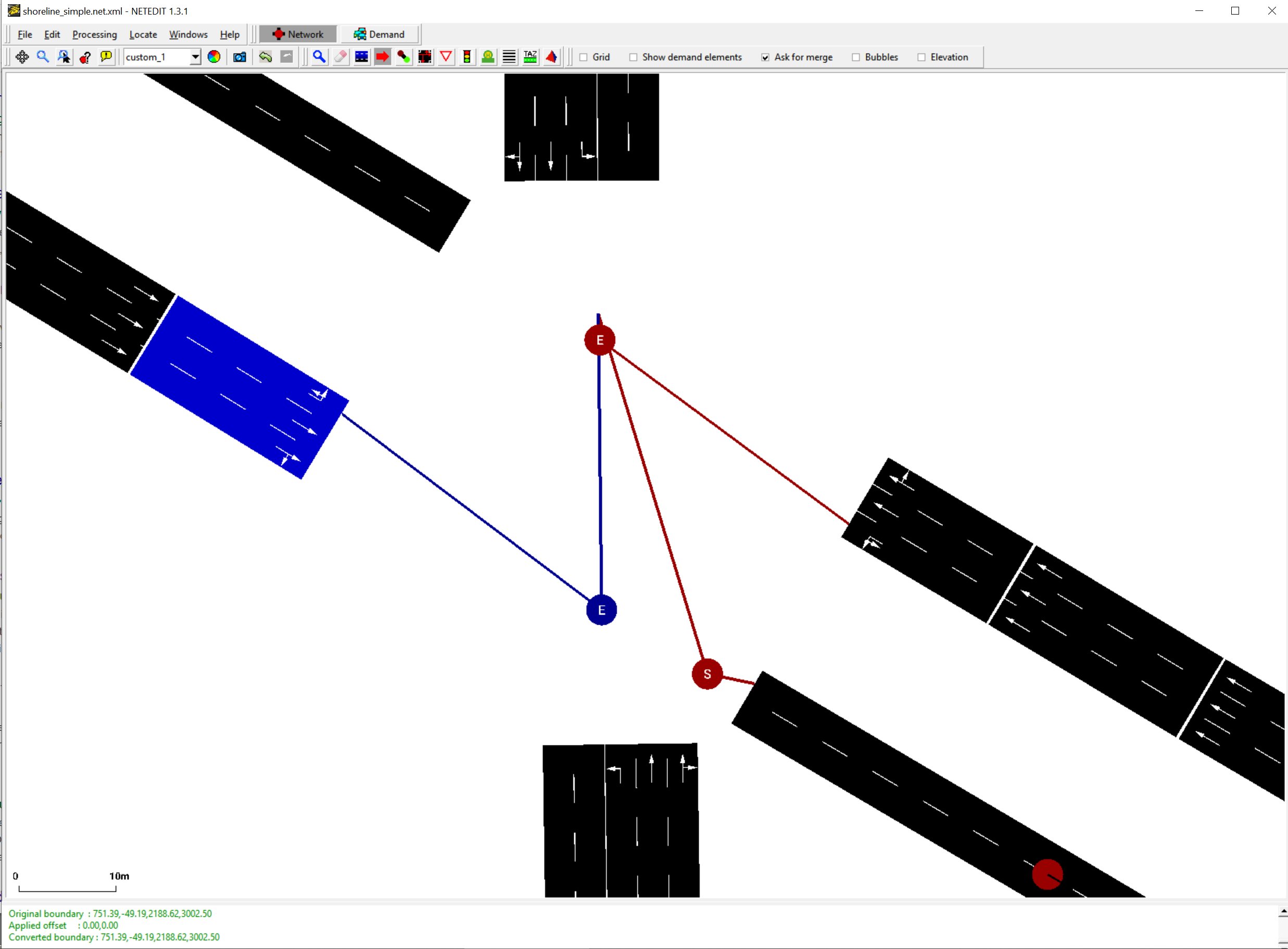The width and height of the screenshot is (1288, 949).
Task: Expand the custom_1 scheme dropdown
Action: (x=195, y=57)
